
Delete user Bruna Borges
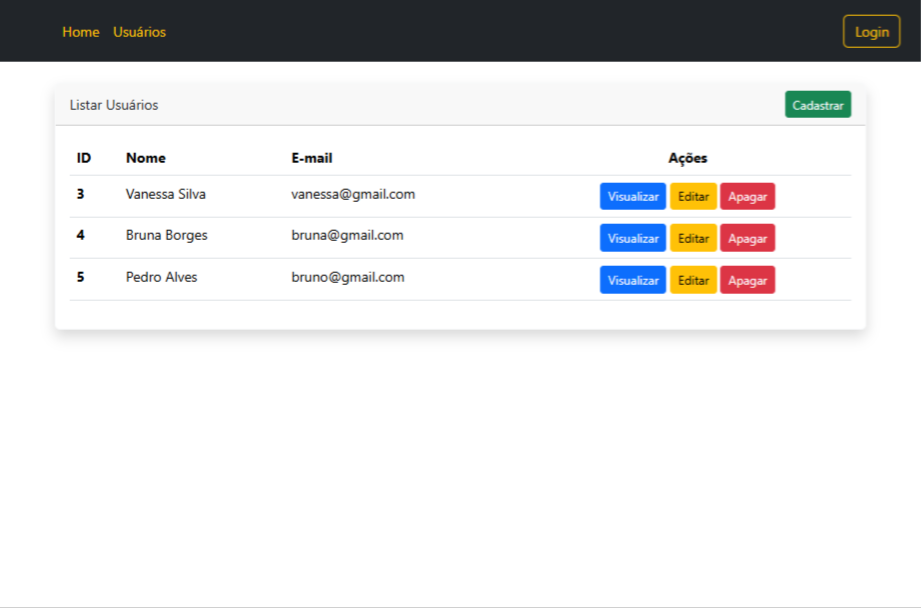[747, 239]
